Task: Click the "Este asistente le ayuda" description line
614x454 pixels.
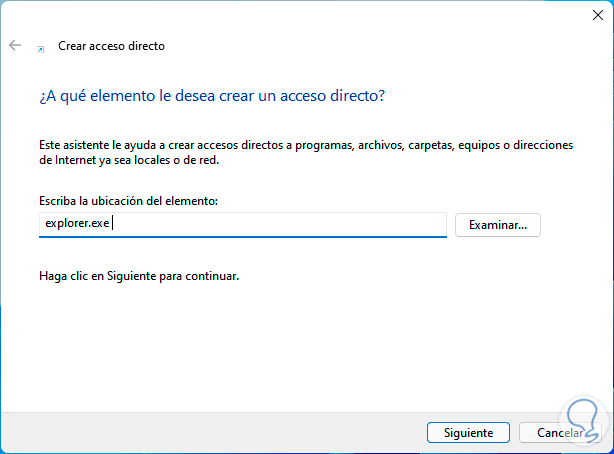Action: coord(305,145)
